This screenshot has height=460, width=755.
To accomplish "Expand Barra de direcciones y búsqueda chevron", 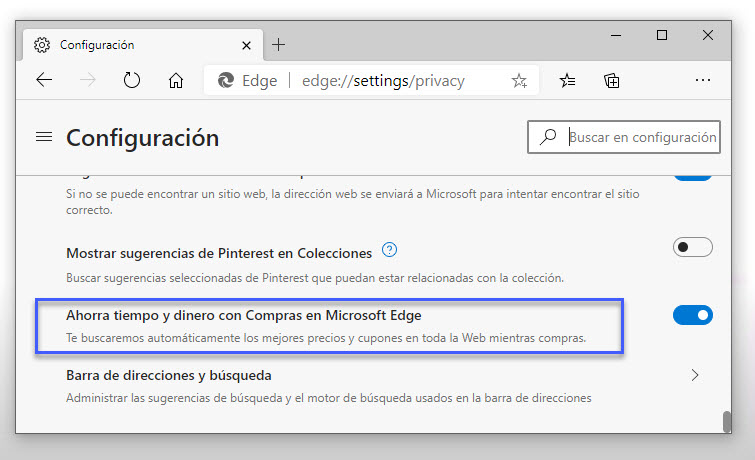I will pos(695,375).
